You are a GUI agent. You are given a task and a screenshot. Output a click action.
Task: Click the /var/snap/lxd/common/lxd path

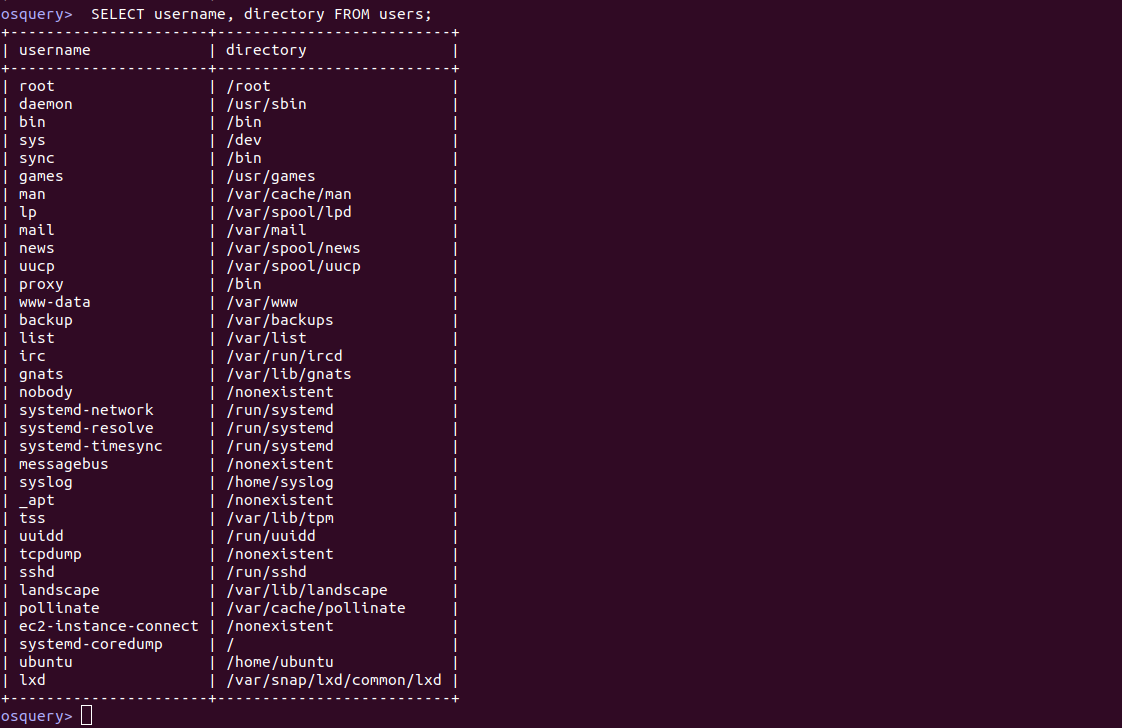tap(334, 680)
